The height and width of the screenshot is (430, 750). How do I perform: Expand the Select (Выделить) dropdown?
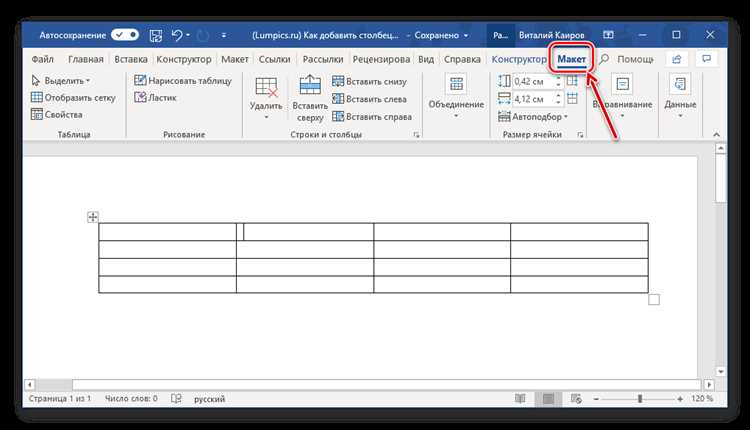pyautogui.click(x=61, y=80)
